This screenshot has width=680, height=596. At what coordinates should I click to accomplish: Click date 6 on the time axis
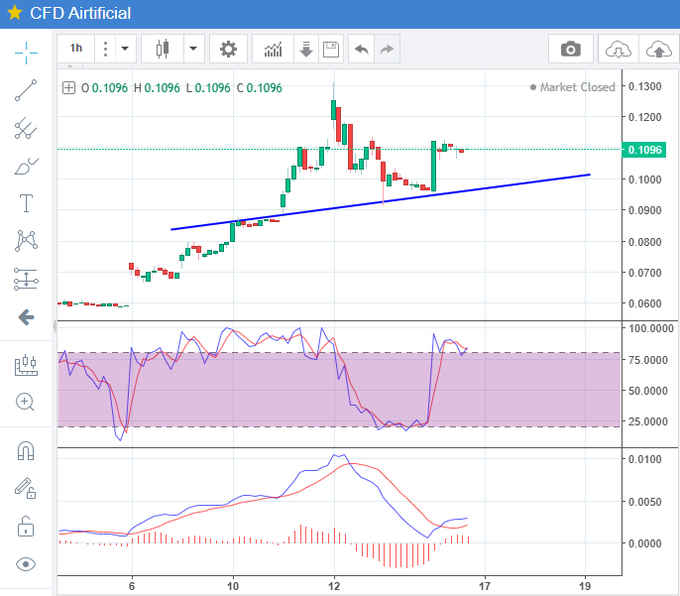tap(132, 586)
